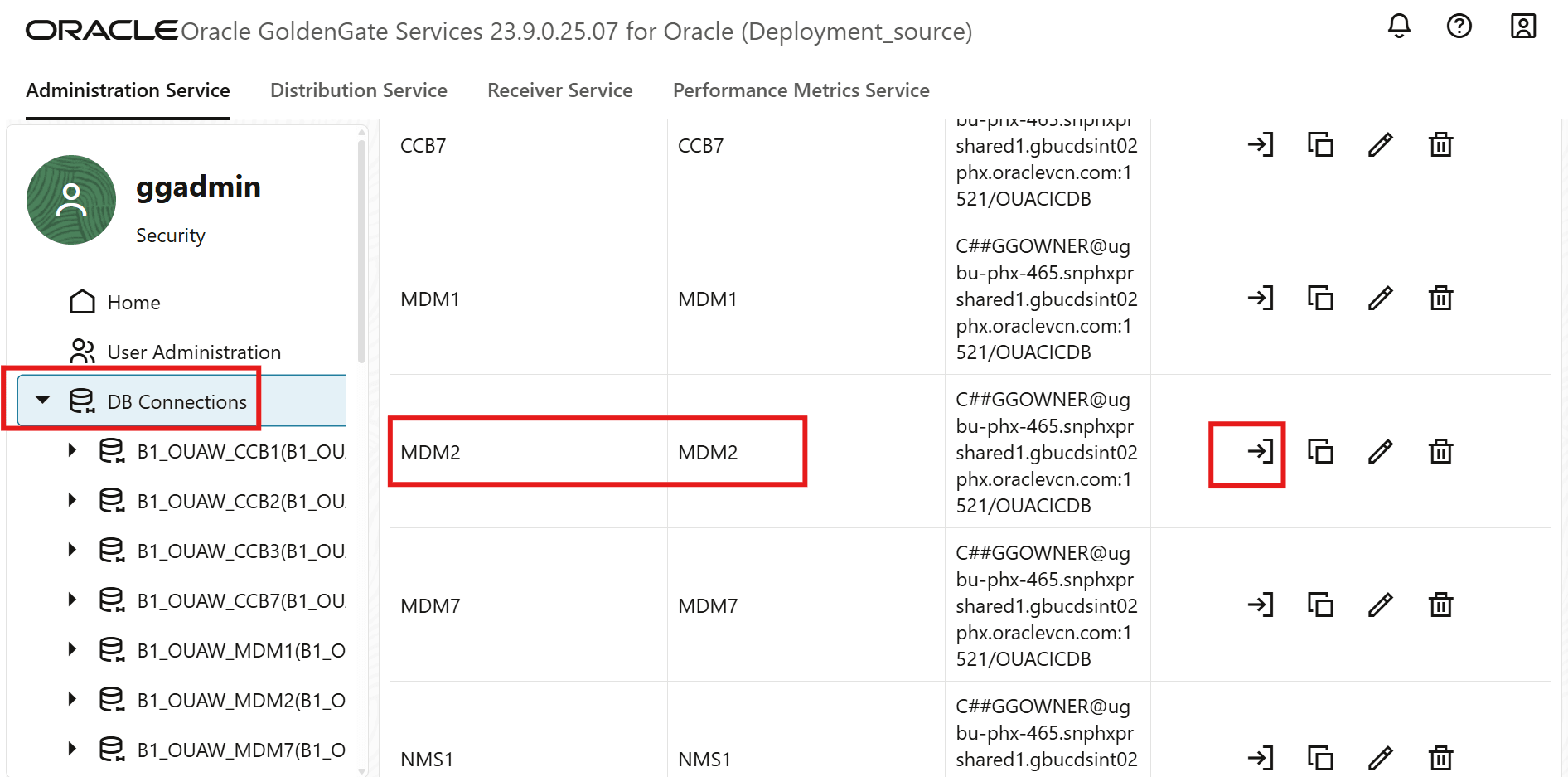This screenshot has width=1568, height=777.
Task: Open the help icon in the header
Action: pos(1459,27)
